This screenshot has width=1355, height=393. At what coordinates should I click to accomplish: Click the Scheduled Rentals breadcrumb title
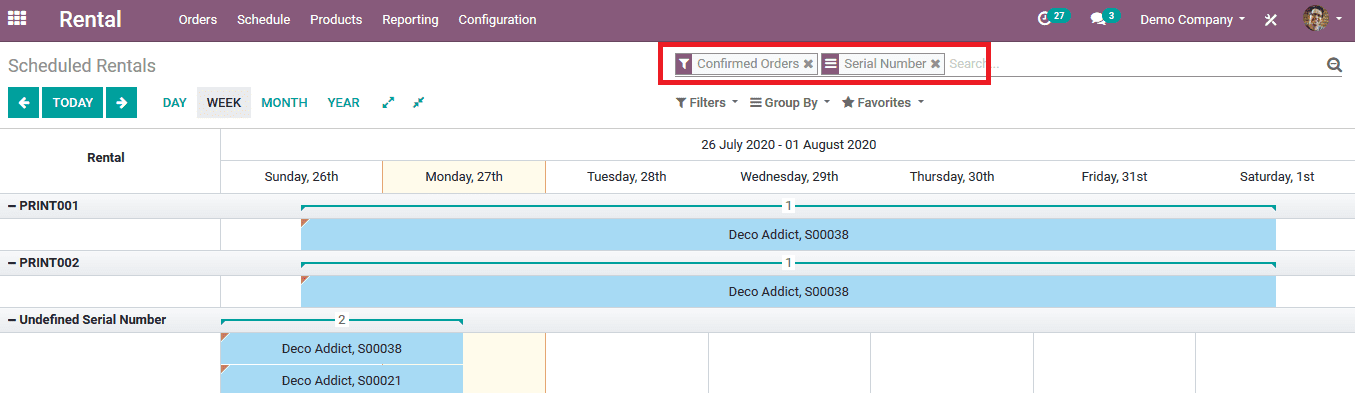coord(82,66)
